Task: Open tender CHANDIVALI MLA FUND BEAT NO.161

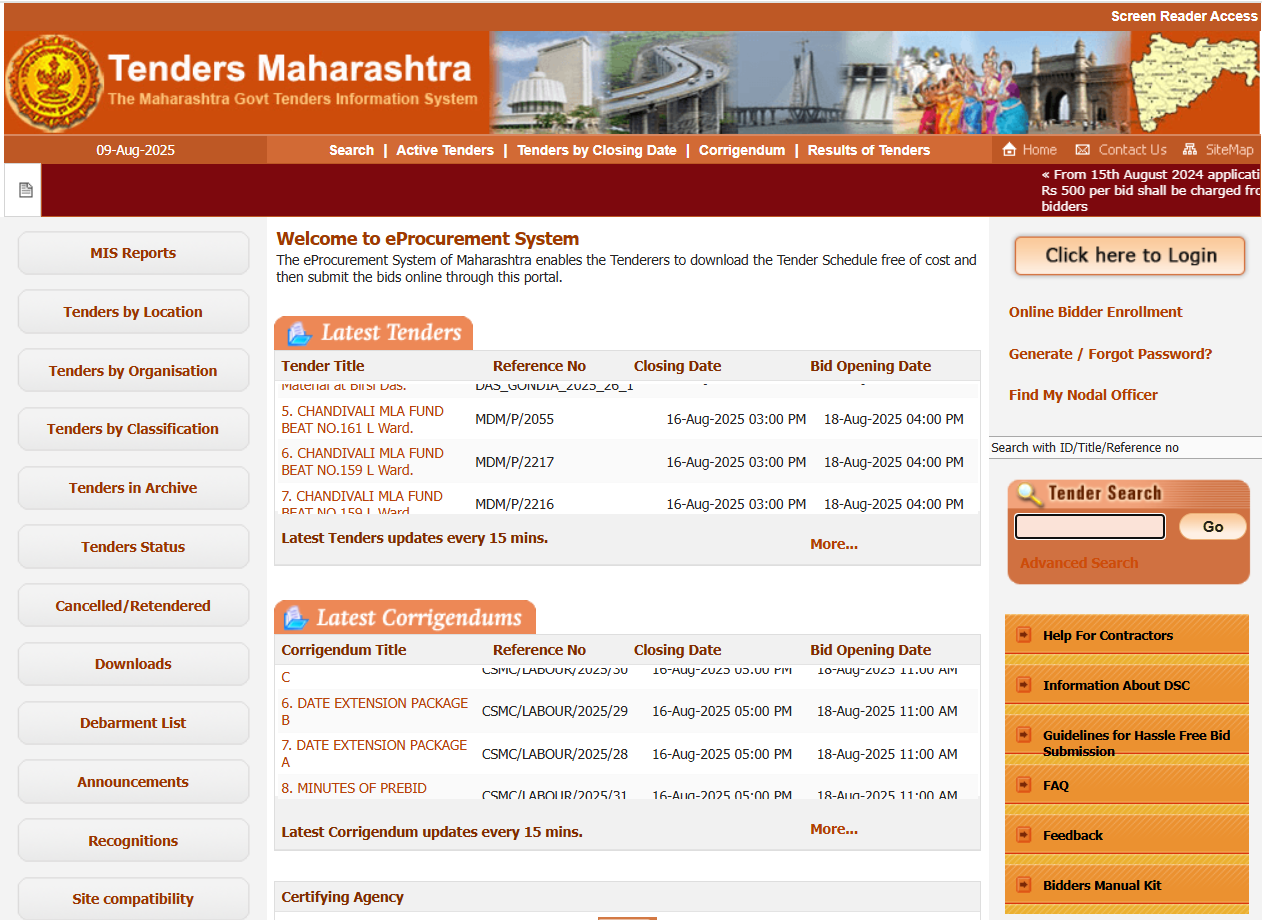Action: (362, 419)
